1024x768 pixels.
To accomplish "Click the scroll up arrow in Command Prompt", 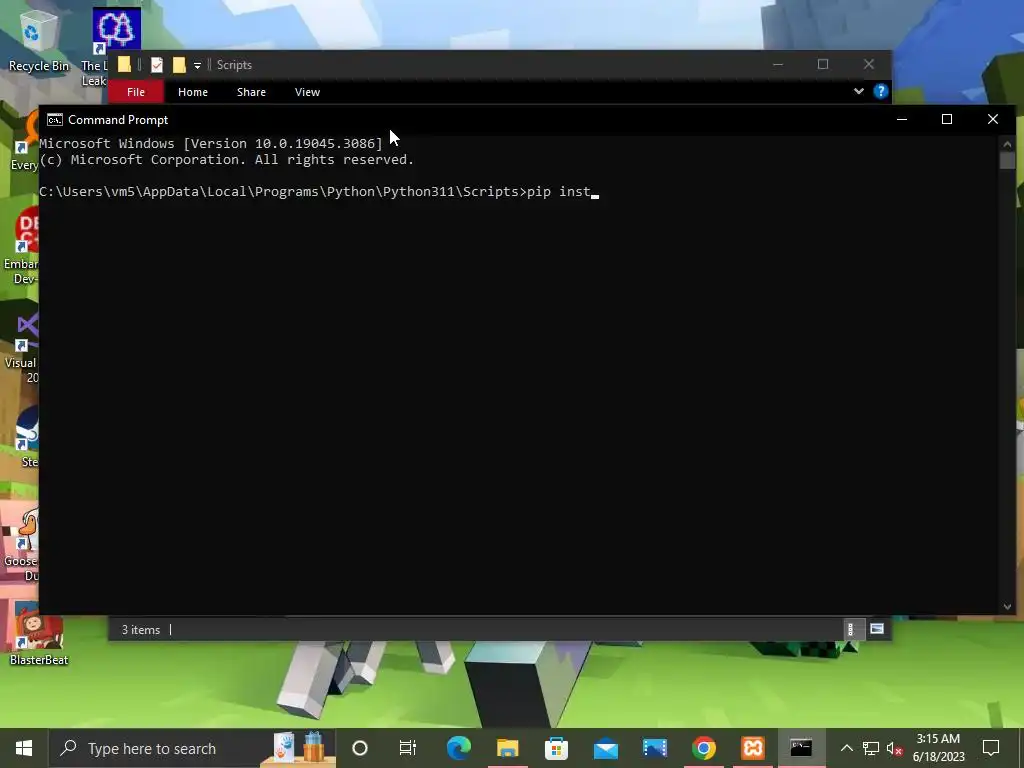I will point(1007,144).
